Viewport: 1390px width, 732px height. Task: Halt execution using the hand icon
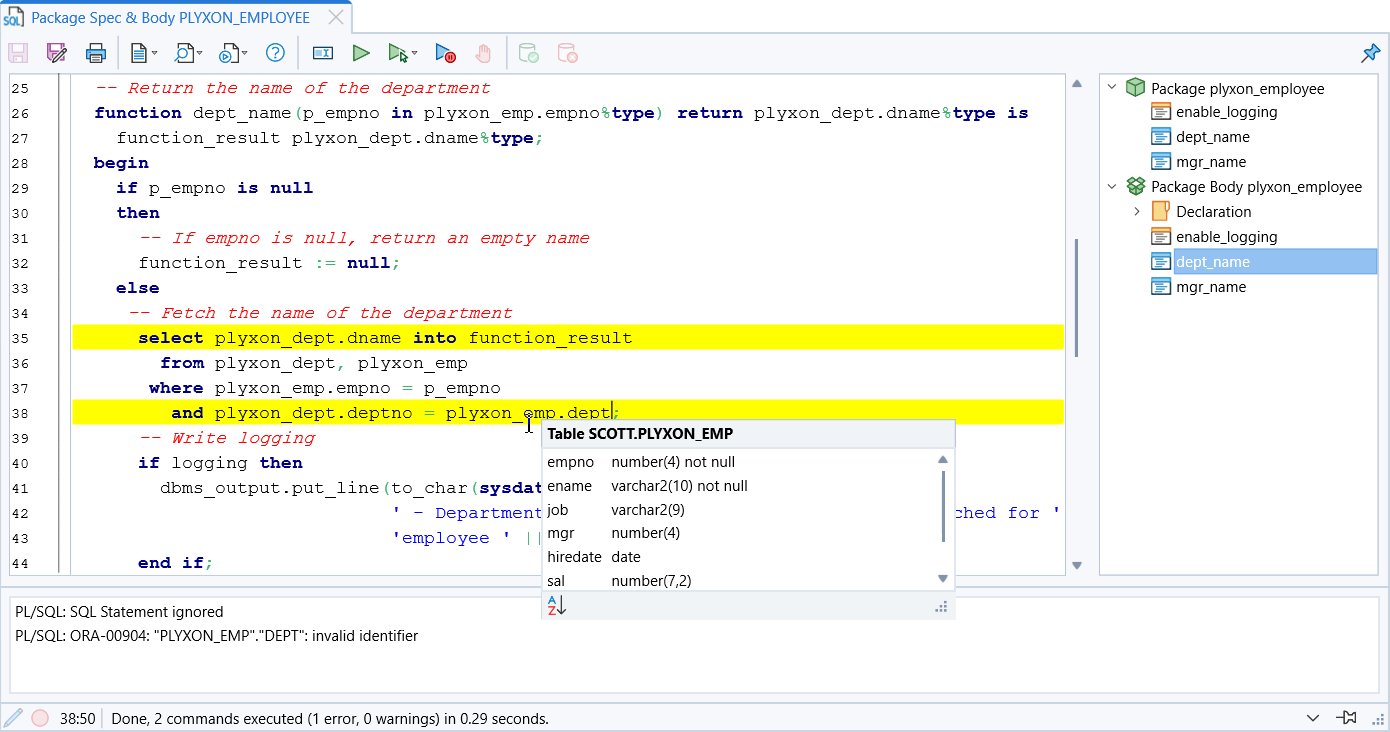click(484, 53)
